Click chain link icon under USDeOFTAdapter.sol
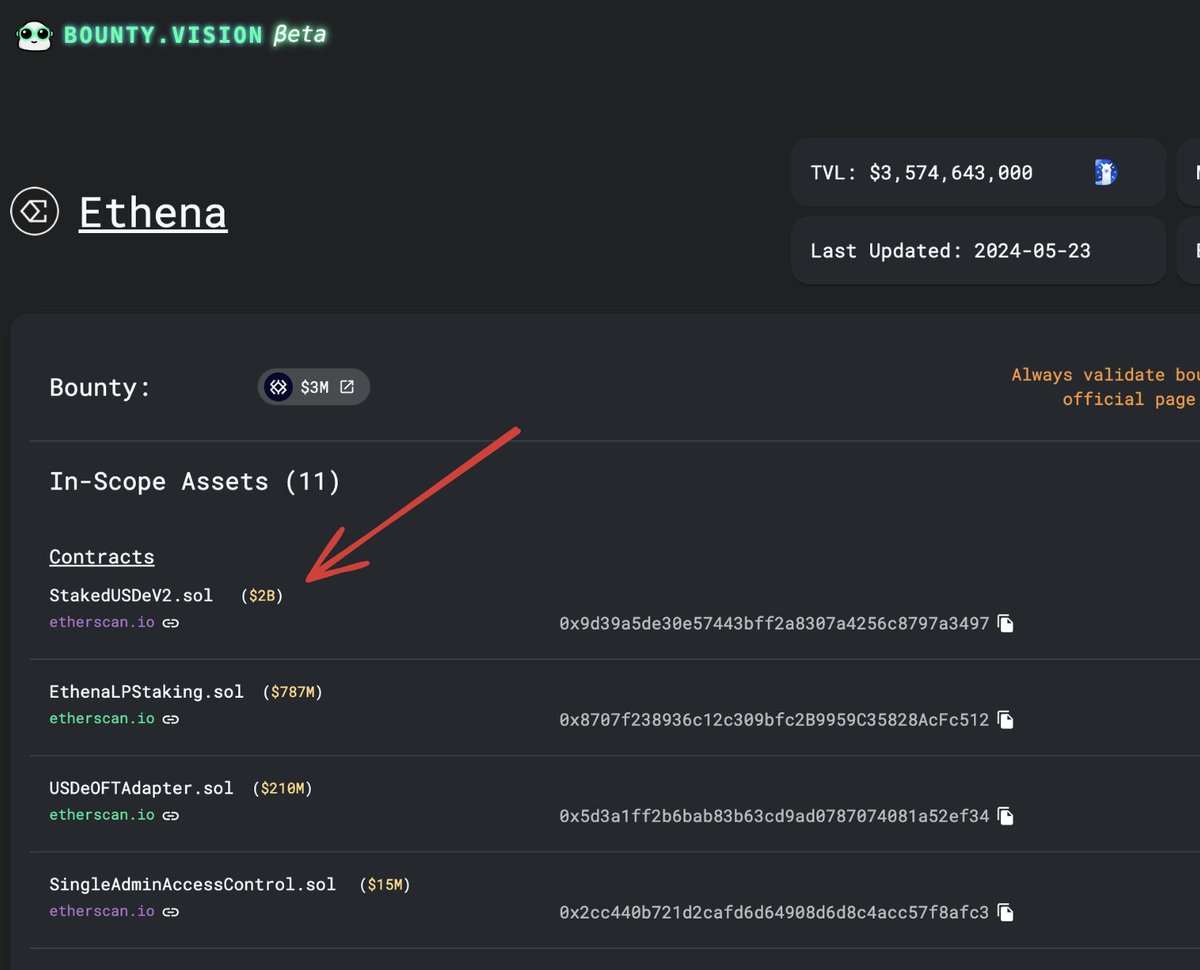The width and height of the screenshot is (1200, 970). (171, 815)
